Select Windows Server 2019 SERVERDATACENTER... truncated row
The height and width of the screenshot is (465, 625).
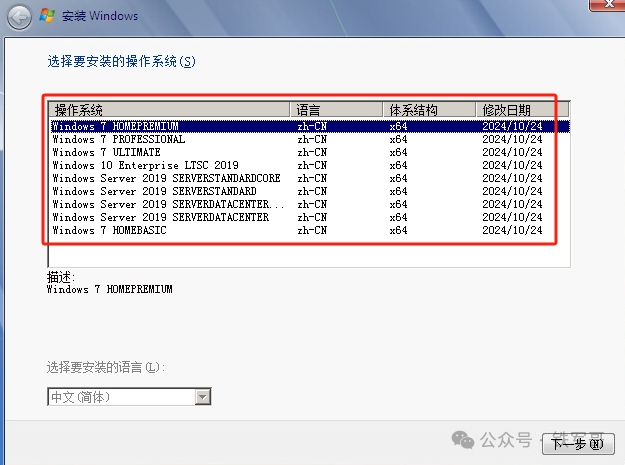click(310, 204)
